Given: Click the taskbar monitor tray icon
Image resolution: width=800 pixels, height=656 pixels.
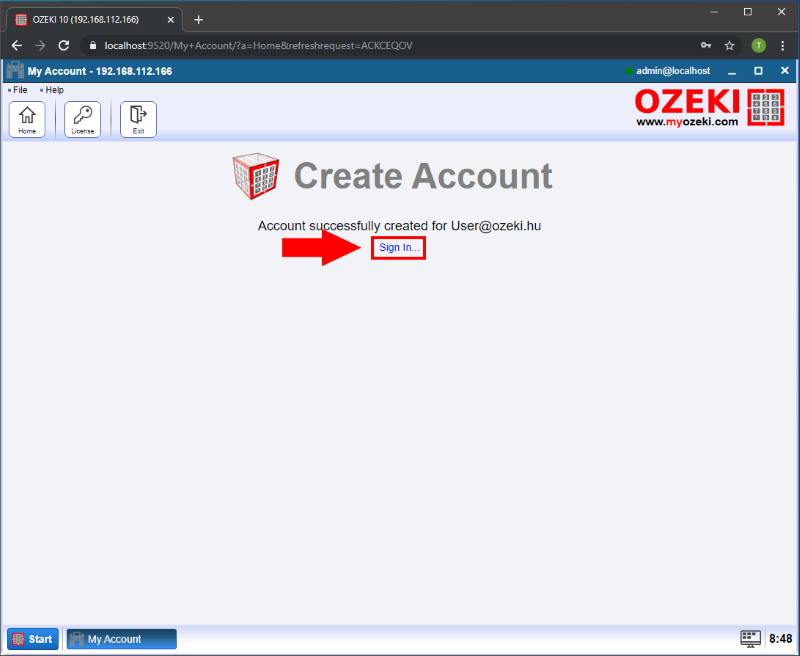Looking at the screenshot, I should click(x=751, y=639).
